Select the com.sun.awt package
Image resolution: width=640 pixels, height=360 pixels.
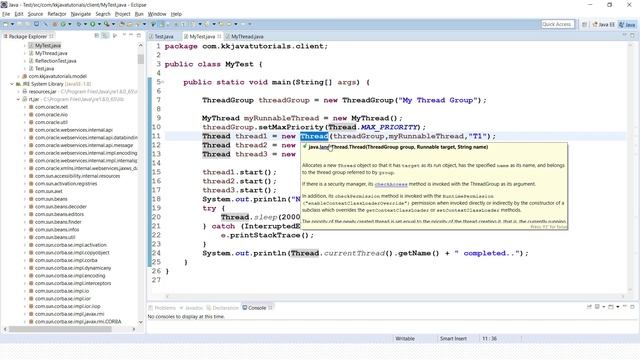coord(48,191)
